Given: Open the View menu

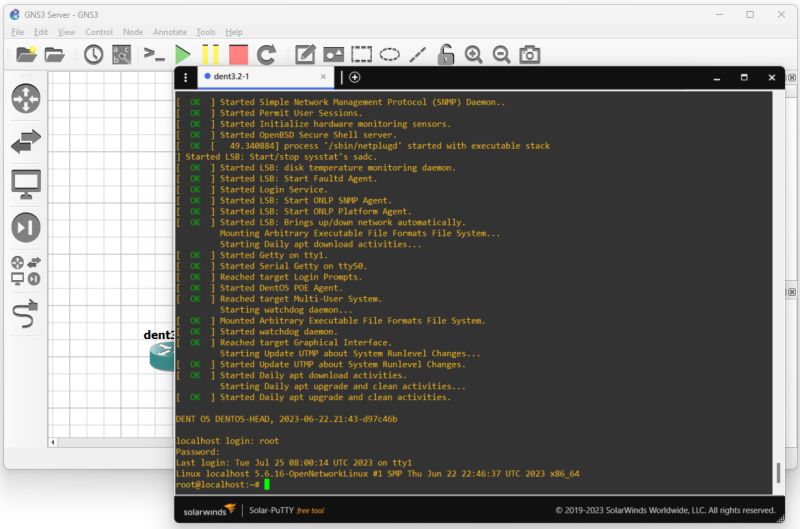Looking at the screenshot, I should [x=66, y=32].
